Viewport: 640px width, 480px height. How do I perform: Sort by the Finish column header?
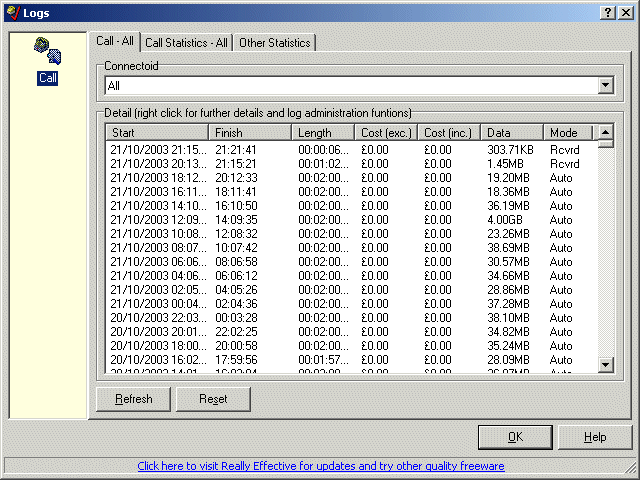click(250, 133)
